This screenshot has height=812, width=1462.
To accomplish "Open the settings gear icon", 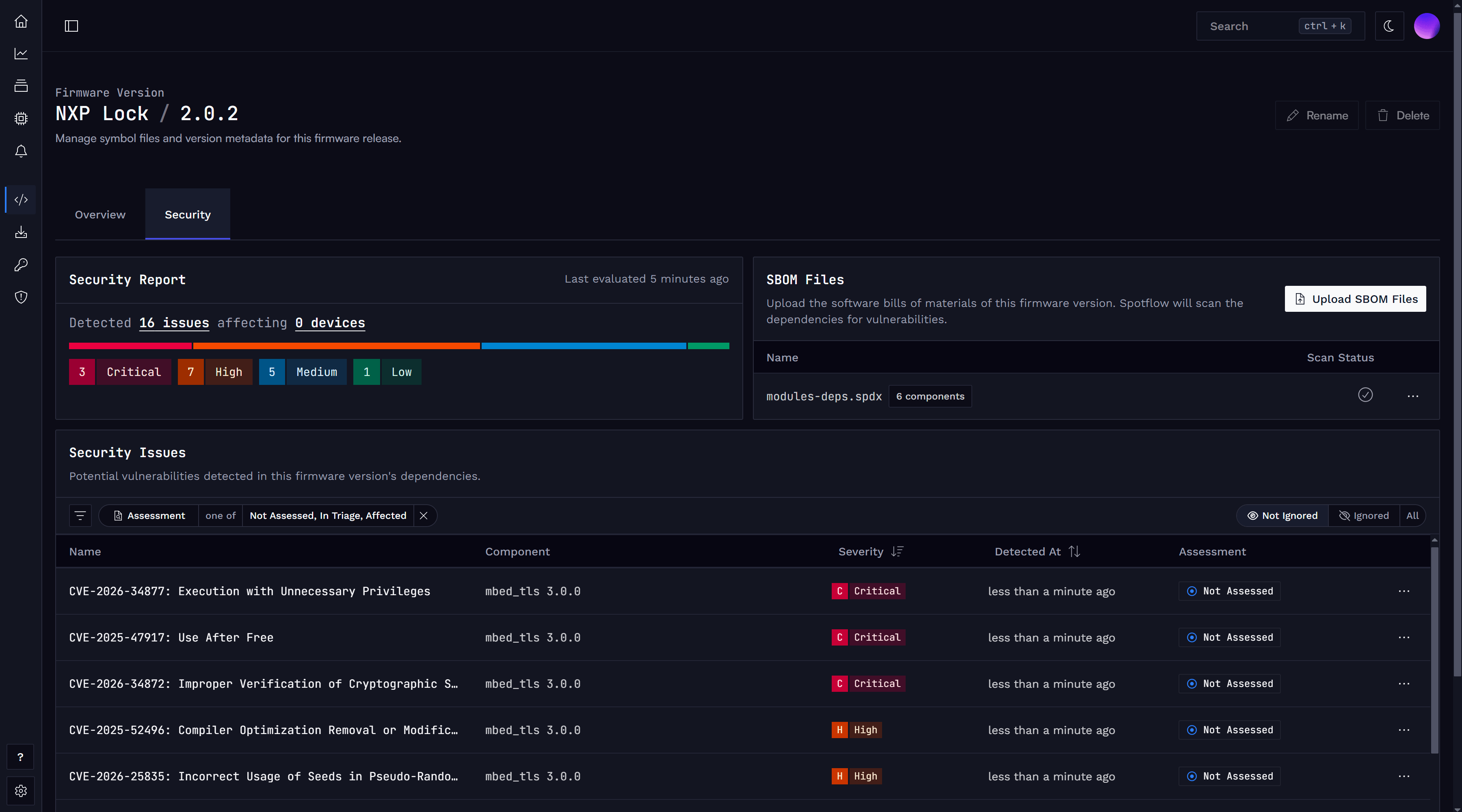I will tap(20, 790).
